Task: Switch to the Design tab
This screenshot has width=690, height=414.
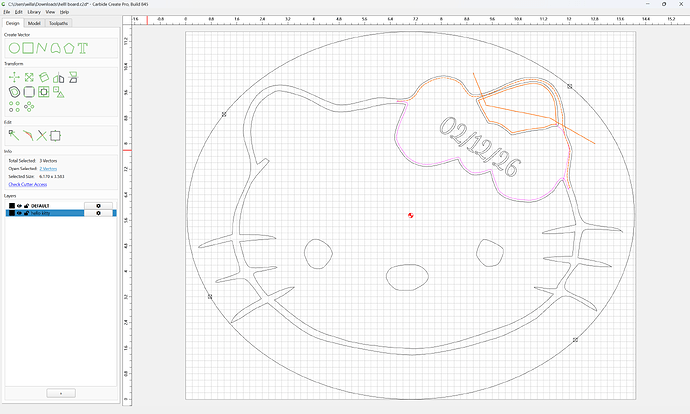Action: 12,23
